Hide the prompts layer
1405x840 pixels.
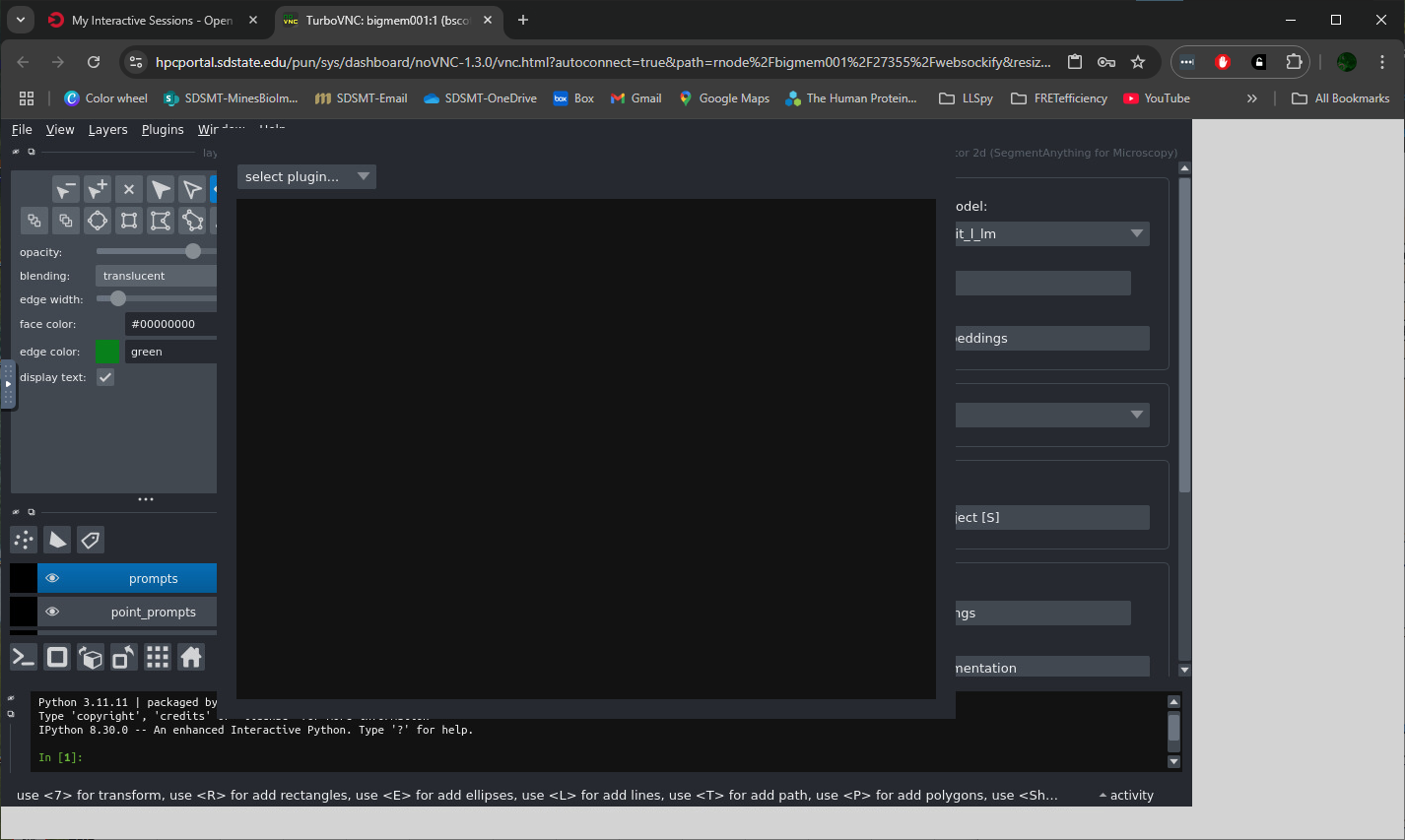[x=51, y=578]
